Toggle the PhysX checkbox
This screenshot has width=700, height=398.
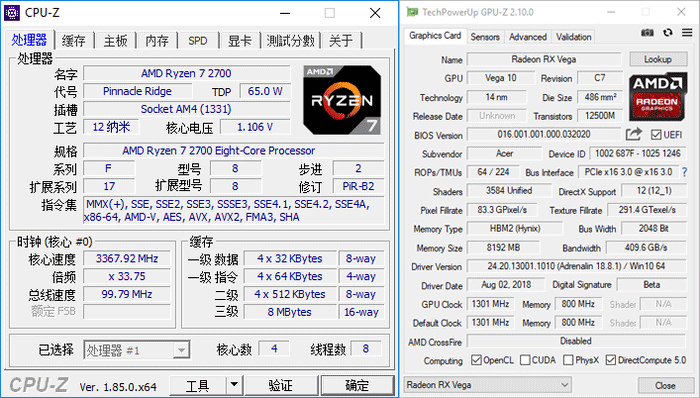[x=568, y=360]
